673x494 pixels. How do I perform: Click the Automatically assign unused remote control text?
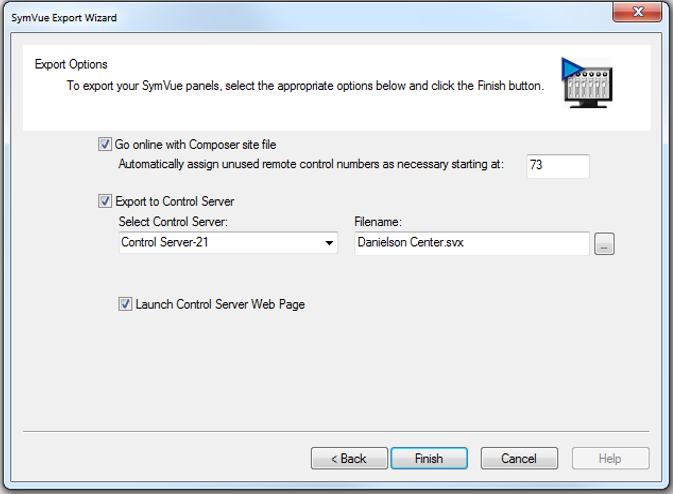click(311, 164)
